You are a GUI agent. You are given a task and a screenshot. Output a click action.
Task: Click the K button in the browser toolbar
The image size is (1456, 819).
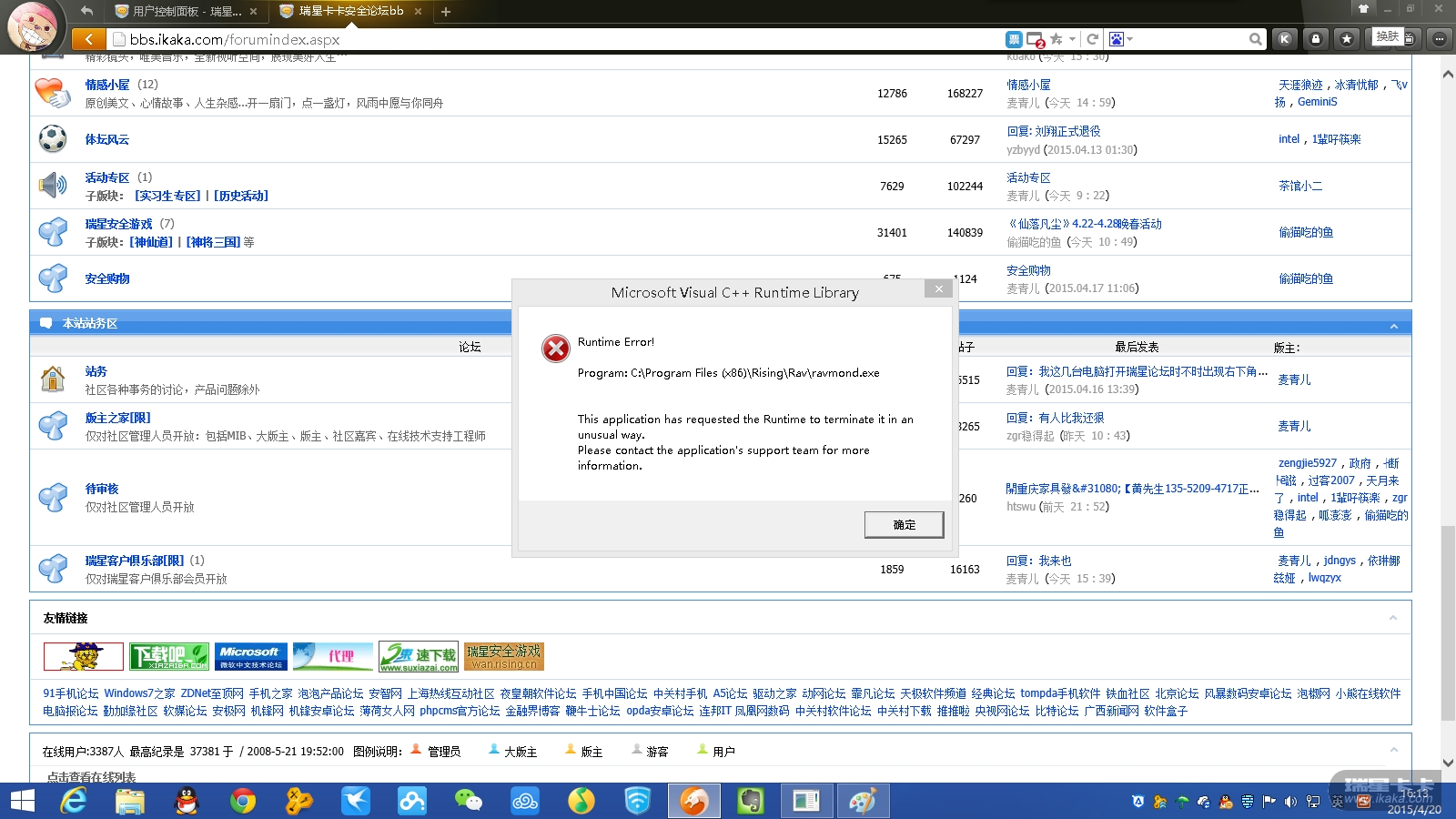[x=1285, y=39]
